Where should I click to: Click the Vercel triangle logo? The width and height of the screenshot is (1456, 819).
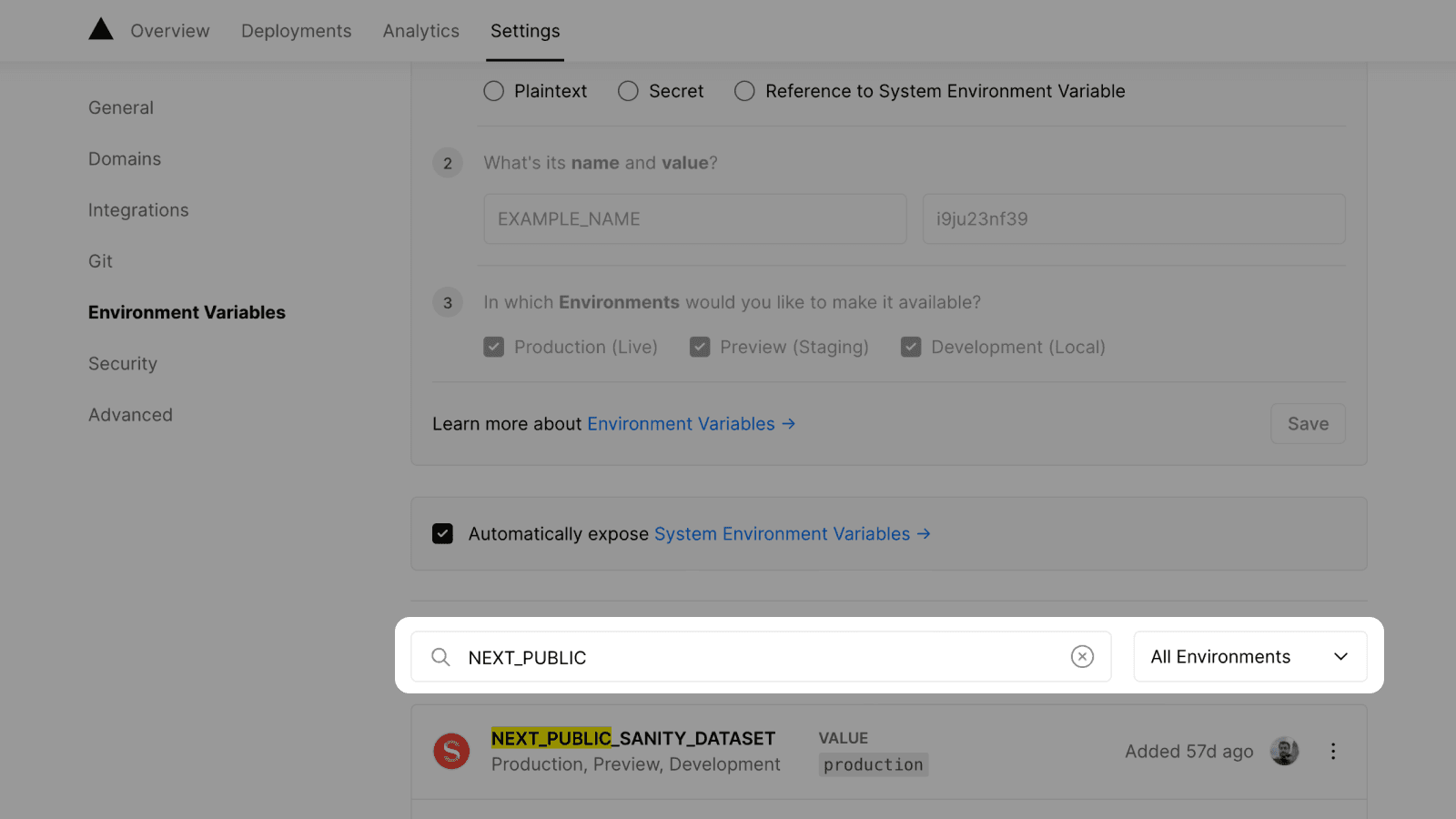tap(101, 30)
